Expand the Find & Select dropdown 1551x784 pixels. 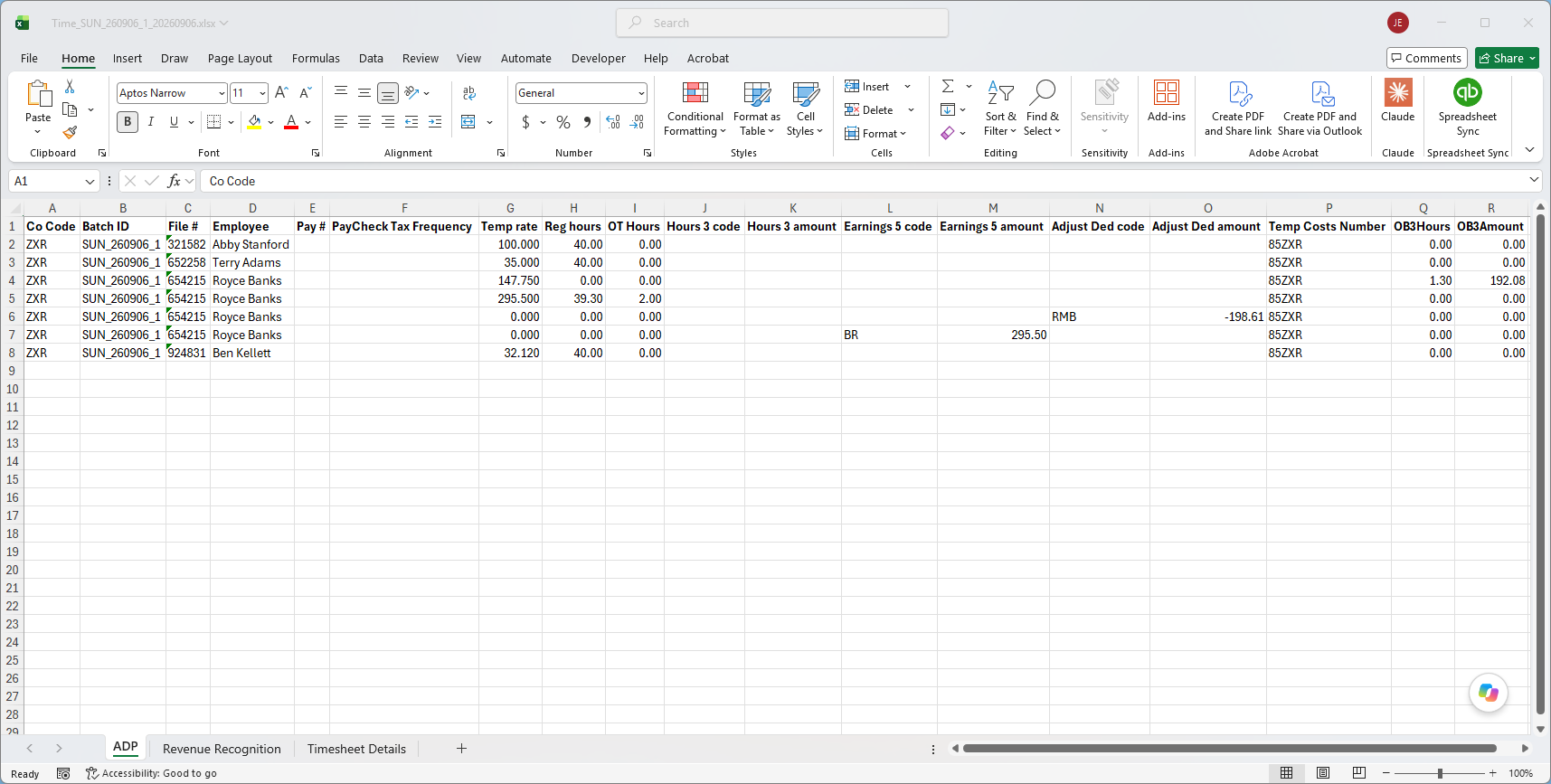[x=1042, y=108]
